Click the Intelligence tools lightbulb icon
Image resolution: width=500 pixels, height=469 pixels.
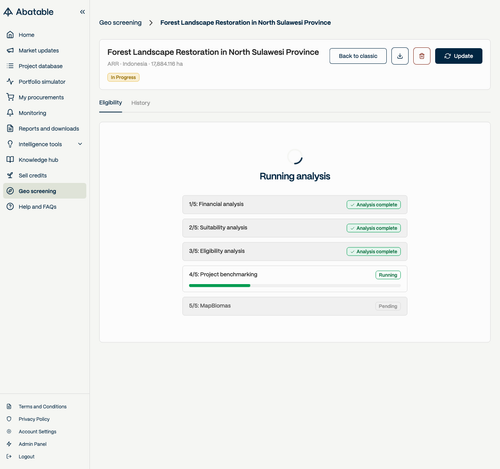click(x=10, y=144)
